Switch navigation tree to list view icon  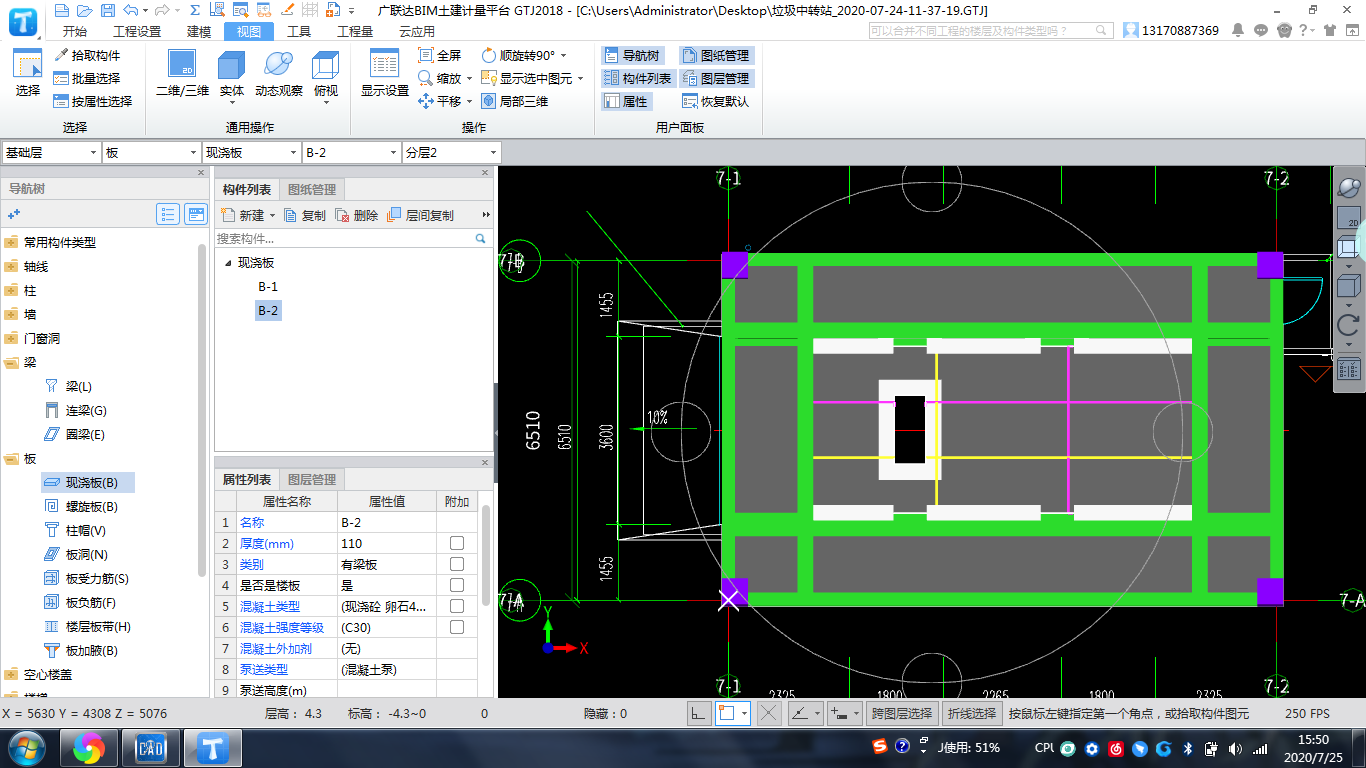tap(168, 214)
